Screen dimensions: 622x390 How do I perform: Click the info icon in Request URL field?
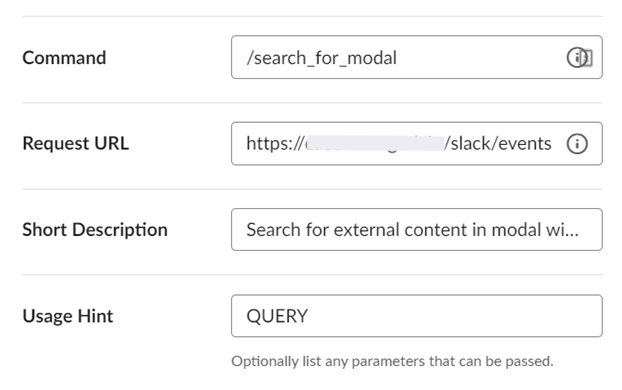pos(577,144)
